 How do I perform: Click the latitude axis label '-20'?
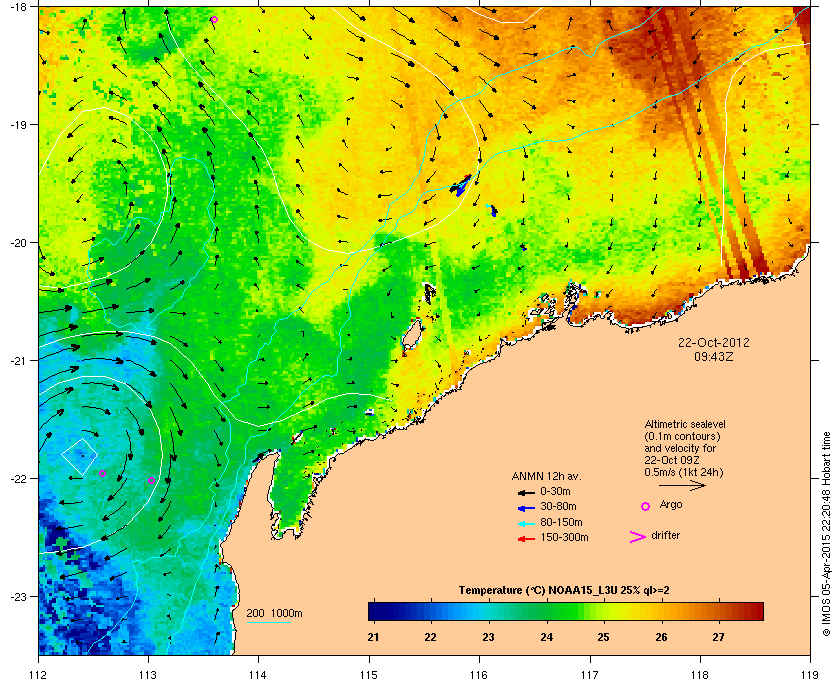18,243
